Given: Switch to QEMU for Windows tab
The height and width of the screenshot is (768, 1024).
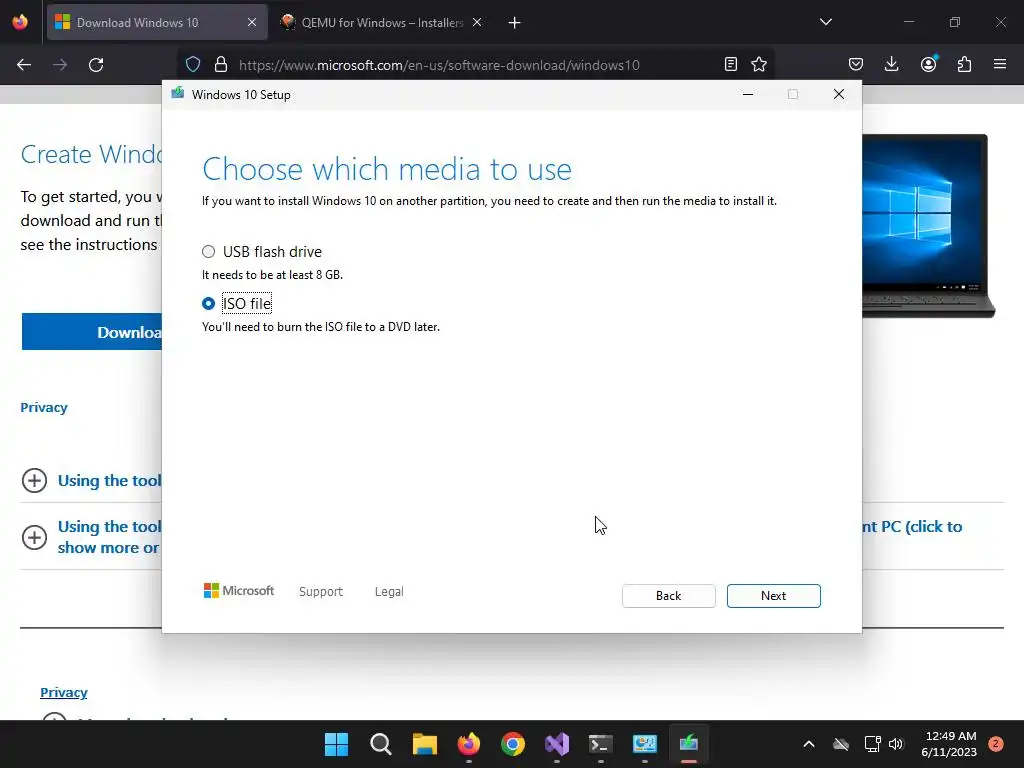Looking at the screenshot, I should [x=382, y=22].
